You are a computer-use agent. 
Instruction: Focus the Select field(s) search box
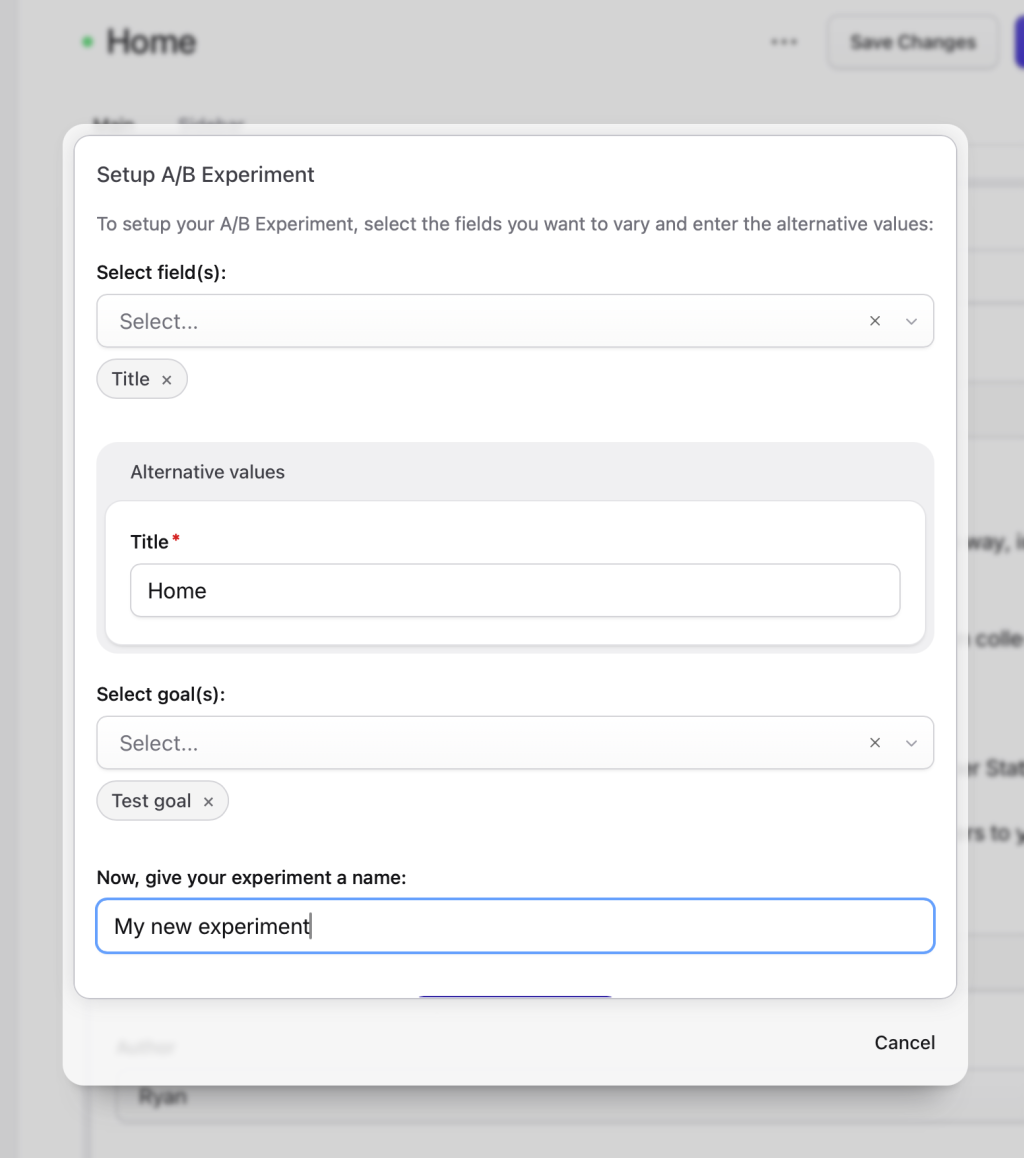tap(480, 321)
